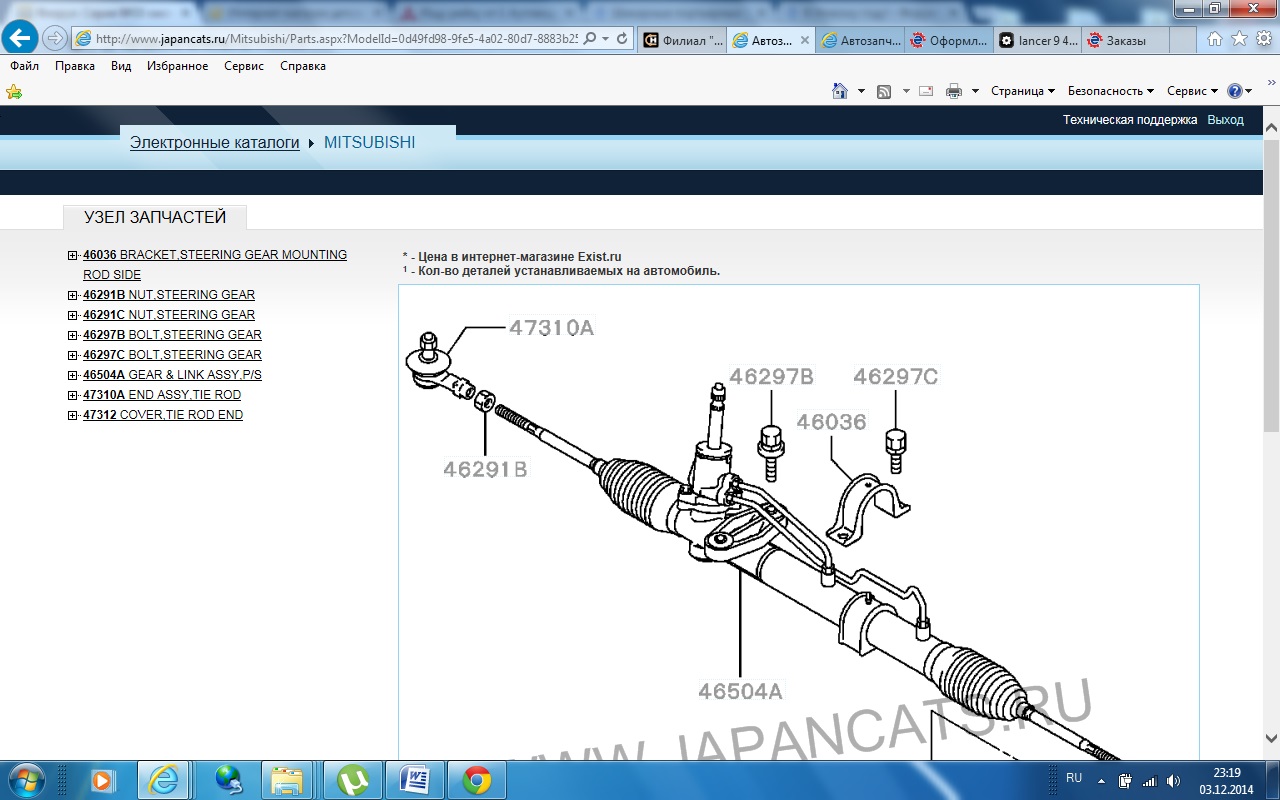The width and height of the screenshot is (1280, 800).
Task: Click the browser Back arrow button
Action: [20, 39]
